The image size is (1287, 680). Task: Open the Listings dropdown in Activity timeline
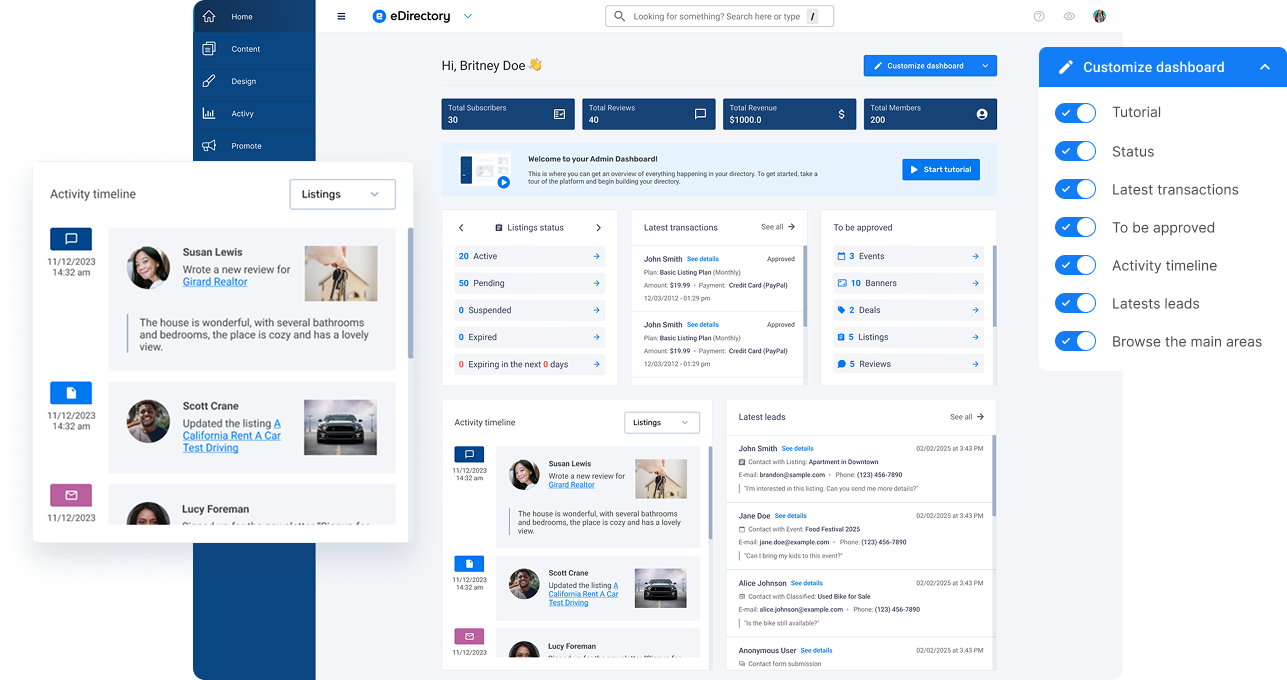tap(342, 194)
